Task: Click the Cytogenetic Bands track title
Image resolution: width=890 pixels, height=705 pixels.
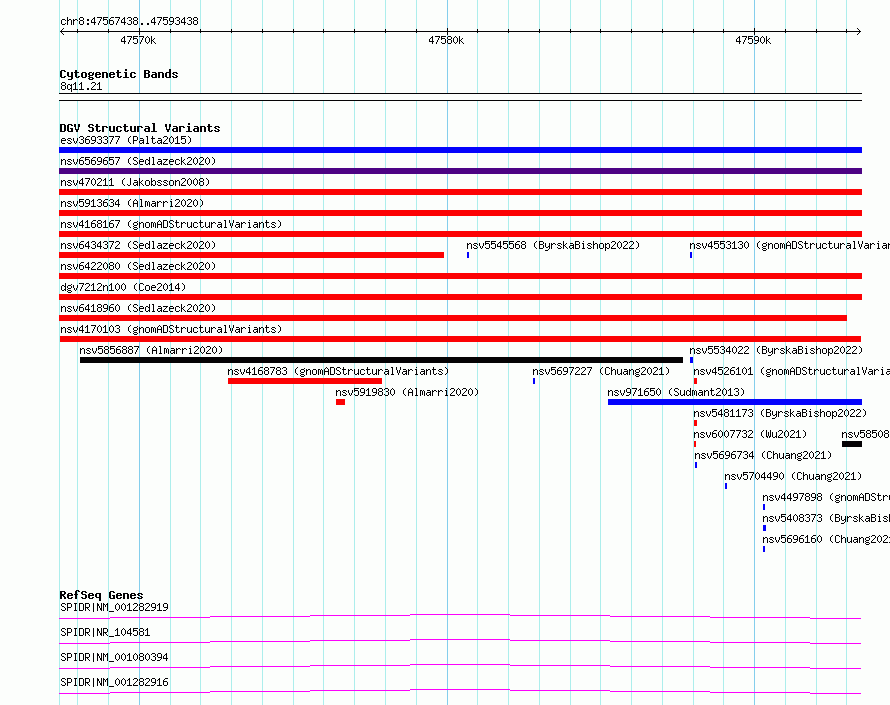Action: pyautogui.click(x=119, y=74)
